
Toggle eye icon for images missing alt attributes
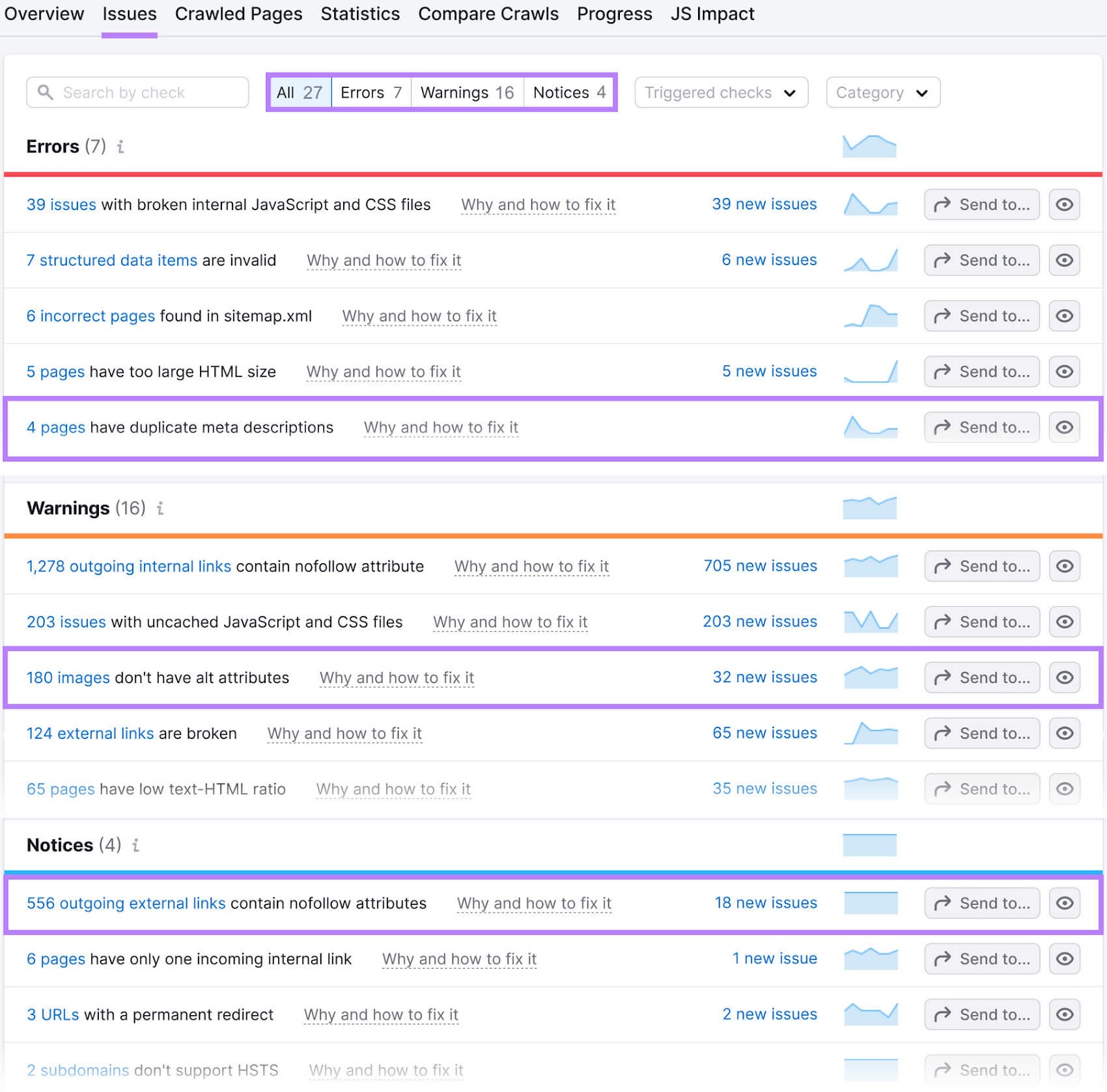click(1064, 677)
